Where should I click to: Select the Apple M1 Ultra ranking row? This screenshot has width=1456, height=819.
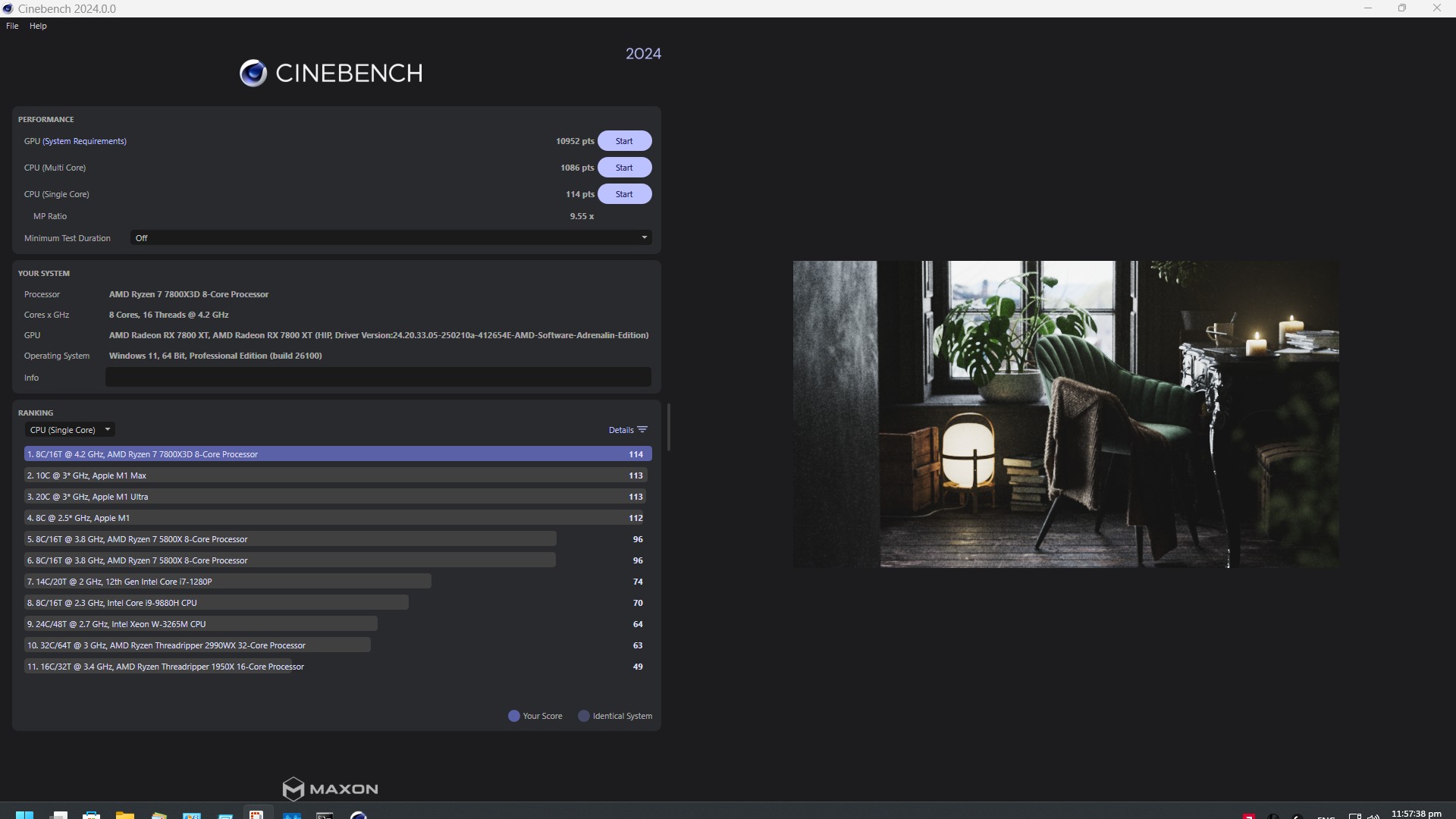(x=338, y=497)
